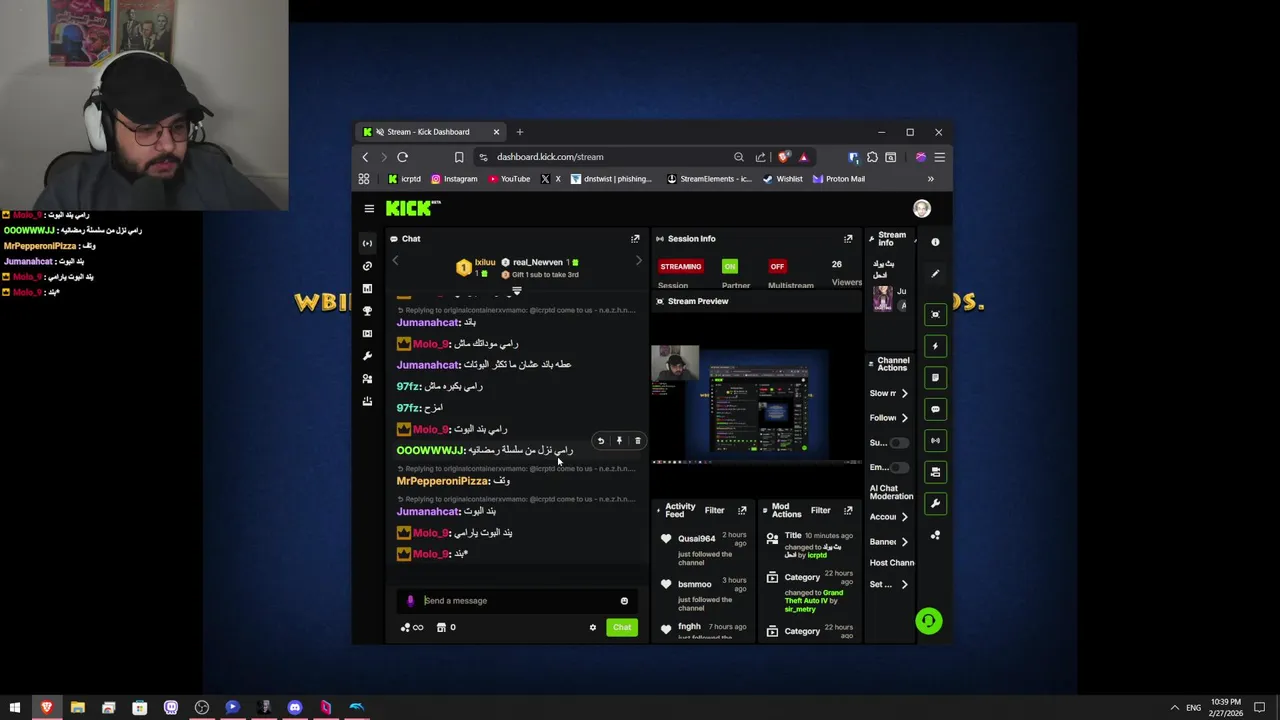
Task: Click the Host Channel action
Action: [891, 563]
